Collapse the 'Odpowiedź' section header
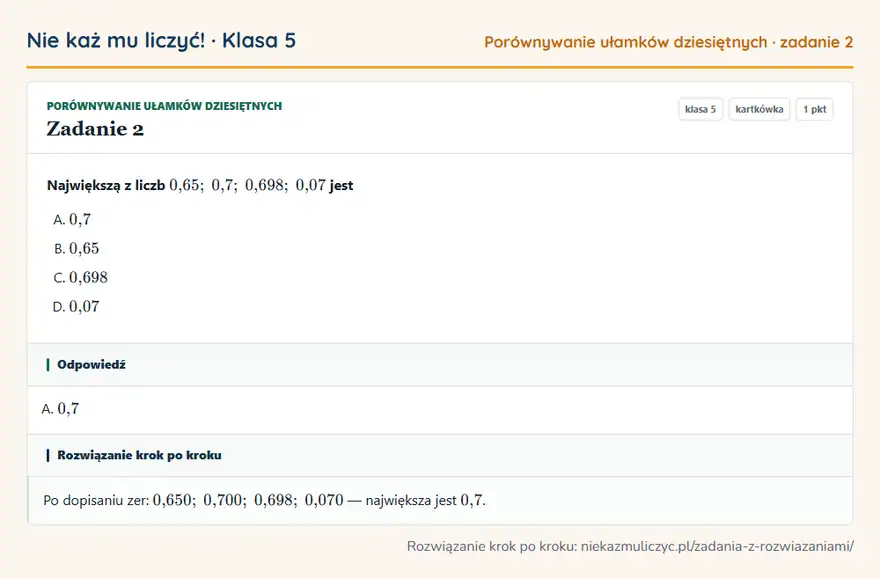 440,365
